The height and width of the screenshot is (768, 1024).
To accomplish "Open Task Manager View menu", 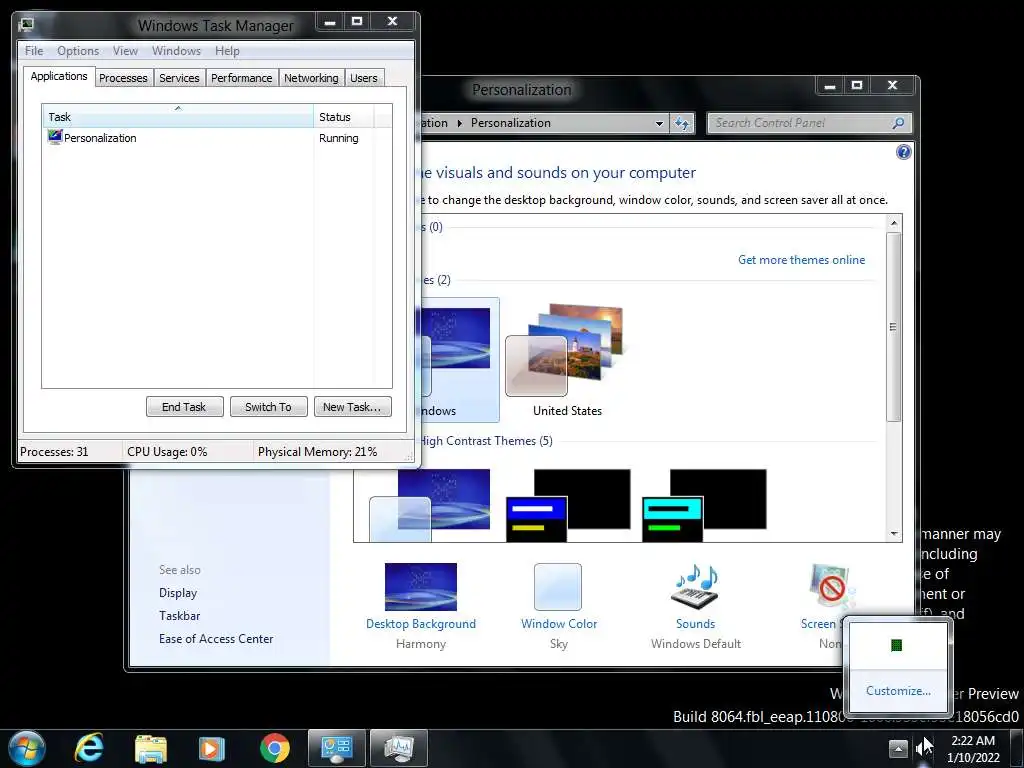I will pos(125,51).
